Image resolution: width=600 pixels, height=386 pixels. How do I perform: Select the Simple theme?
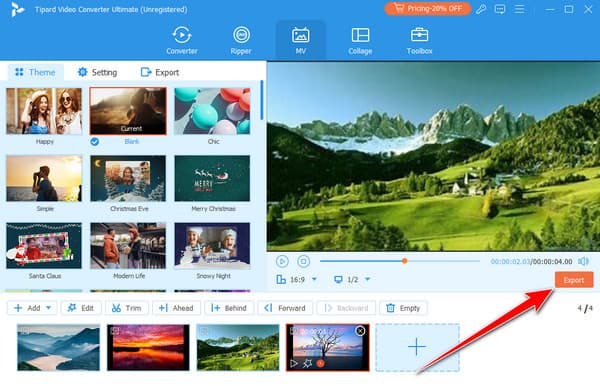(x=44, y=178)
